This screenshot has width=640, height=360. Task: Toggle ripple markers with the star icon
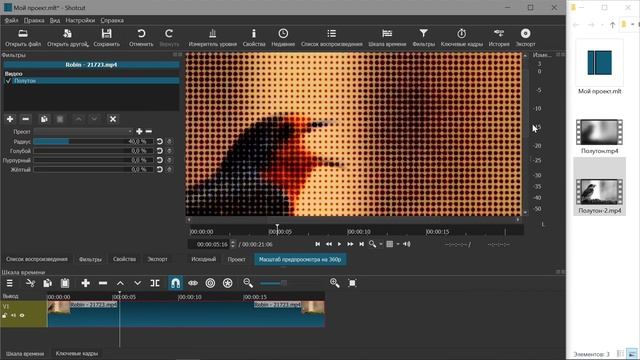click(x=228, y=283)
